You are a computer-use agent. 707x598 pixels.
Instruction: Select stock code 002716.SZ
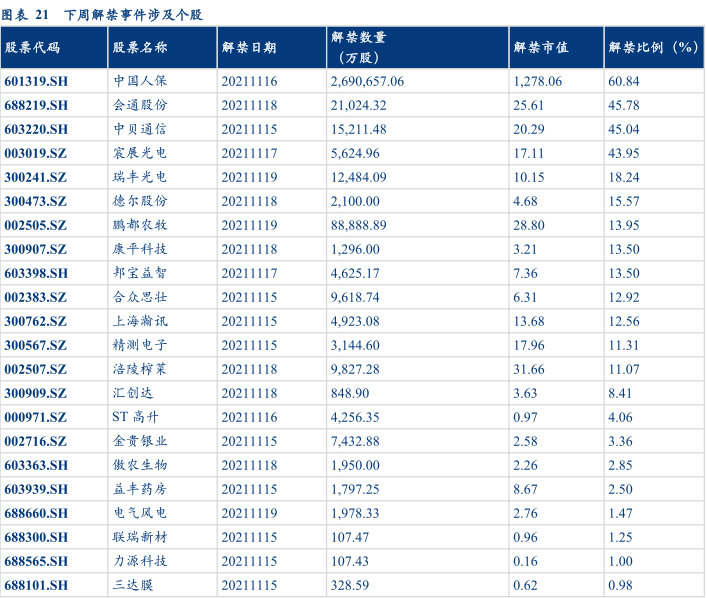(36, 441)
